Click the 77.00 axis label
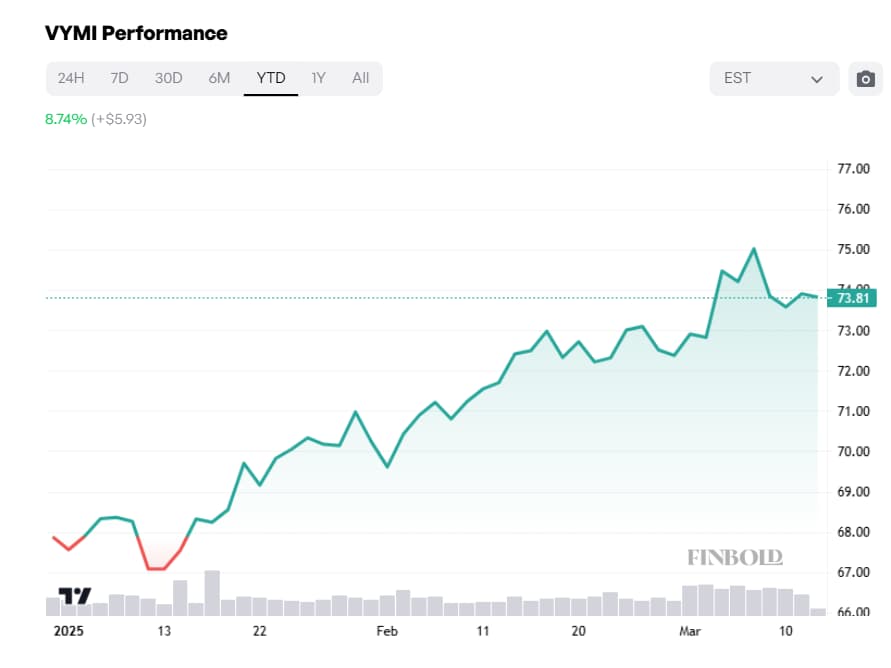 [853, 168]
